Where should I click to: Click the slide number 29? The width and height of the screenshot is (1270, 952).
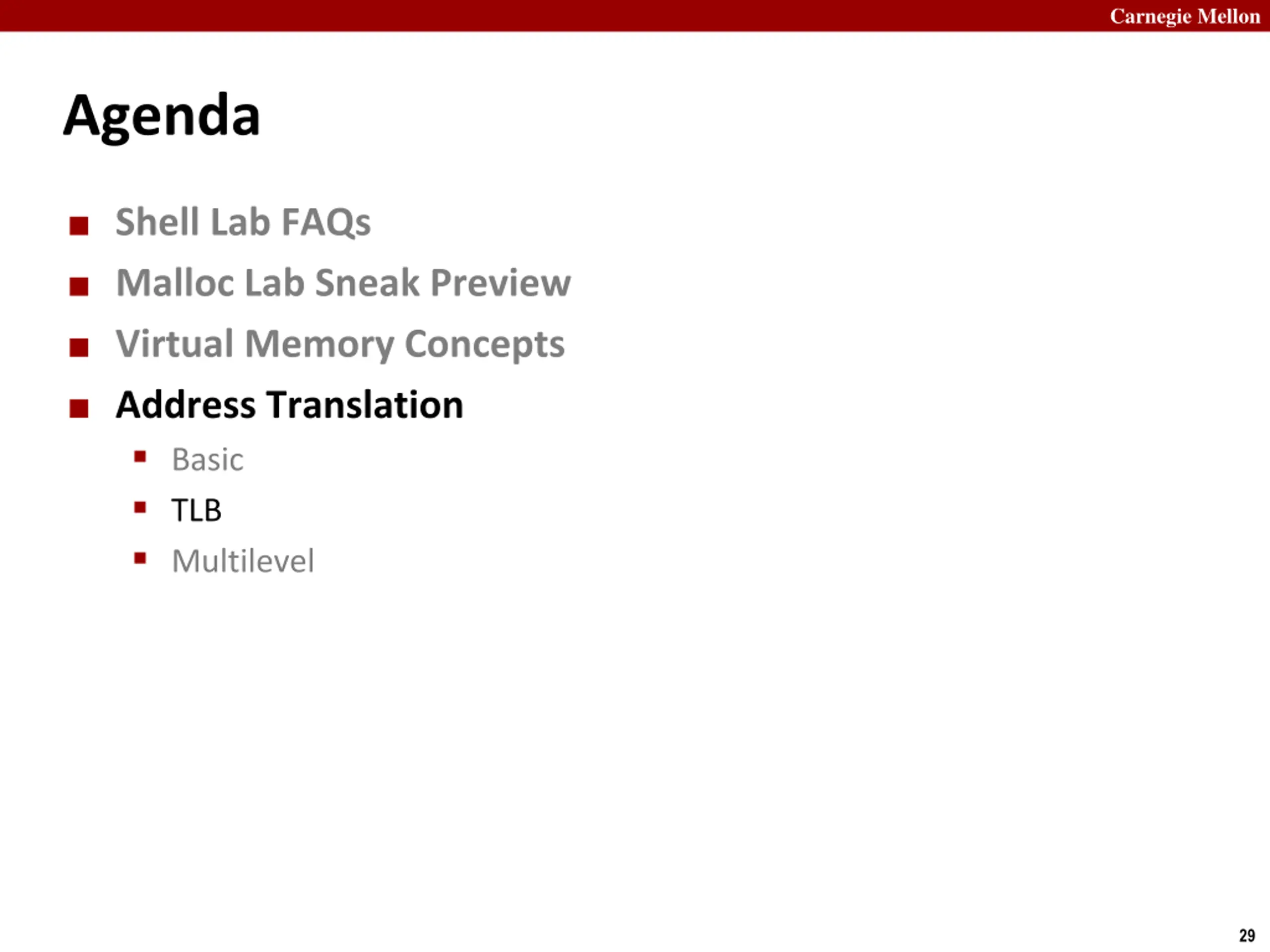(1247, 935)
